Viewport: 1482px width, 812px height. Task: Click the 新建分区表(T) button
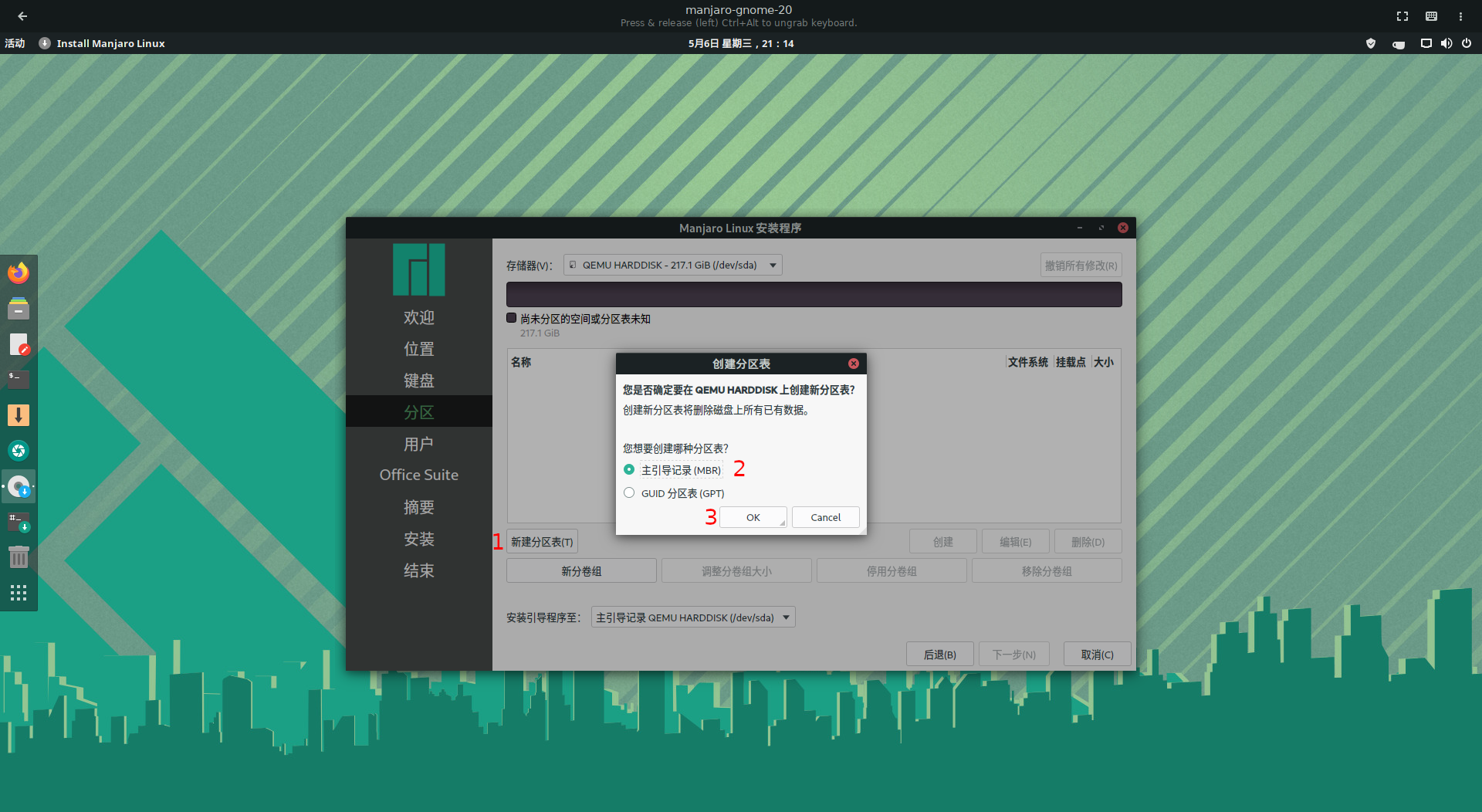click(542, 542)
